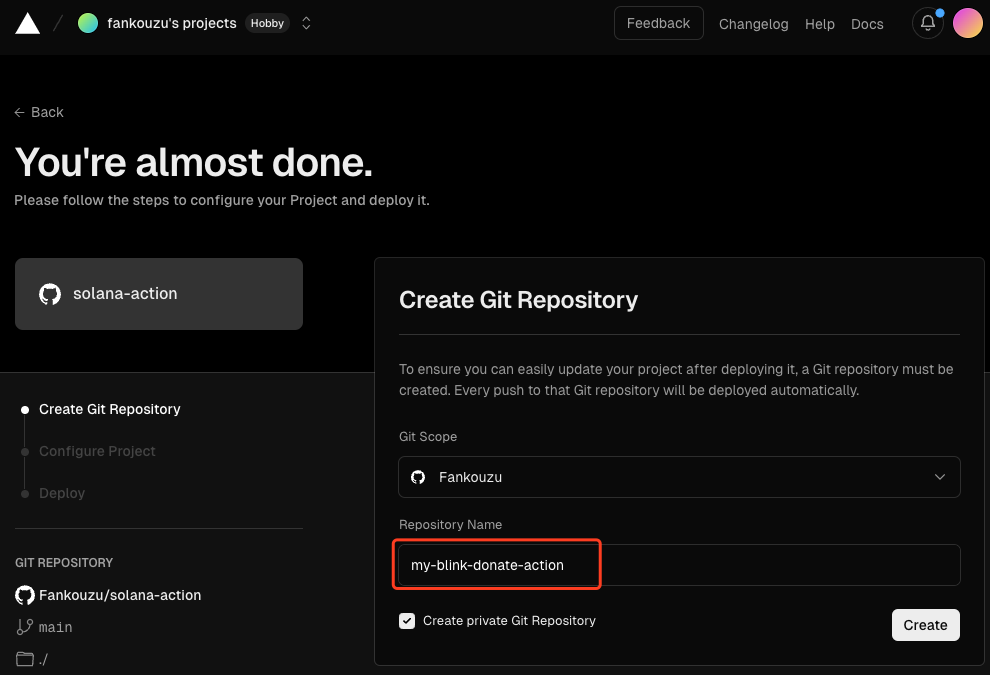Open the Docs link

(867, 24)
